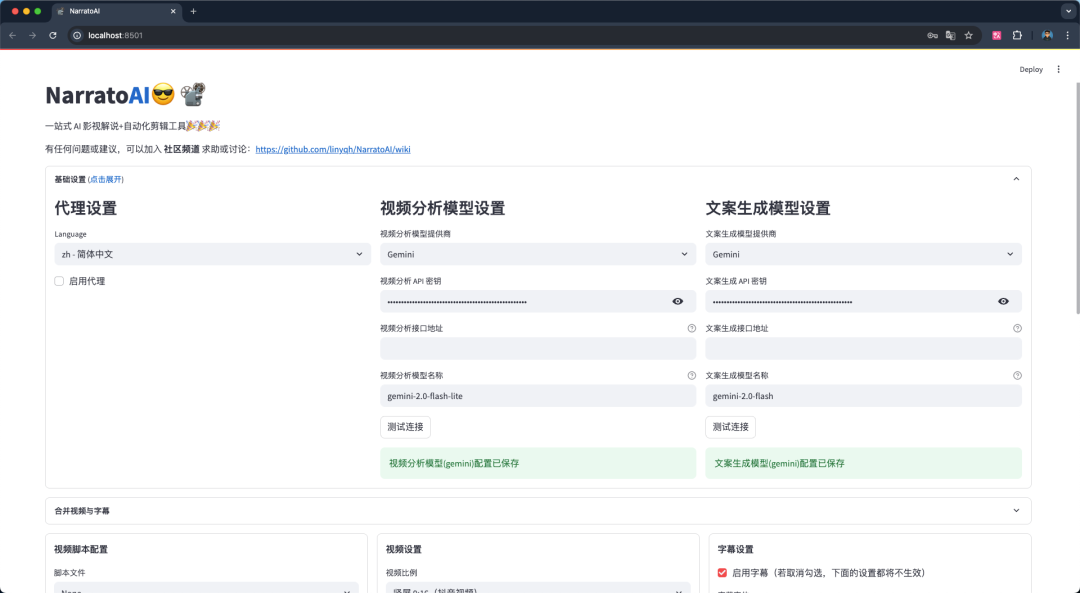Click the 视频分析模型设置 heading
1080x593 pixels.
coord(443,208)
